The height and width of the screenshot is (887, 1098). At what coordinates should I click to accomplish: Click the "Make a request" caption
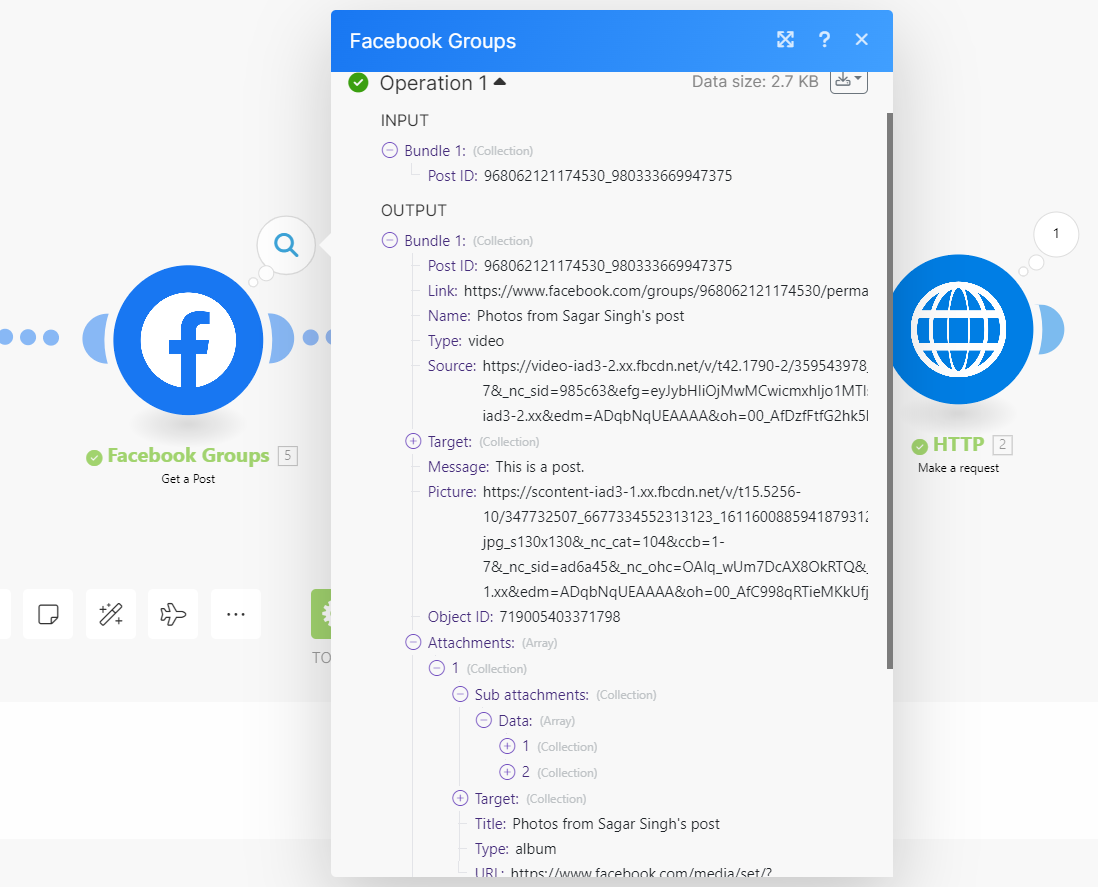958,468
